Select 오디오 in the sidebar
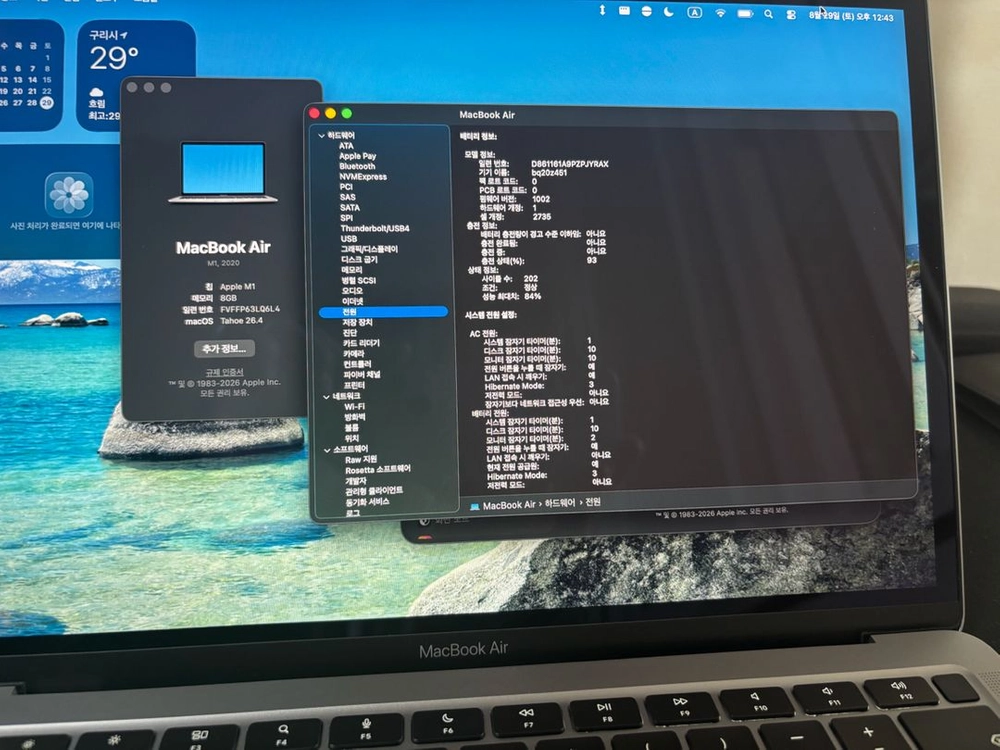Screen dimensions: 1000x750 tap(352, 290)
